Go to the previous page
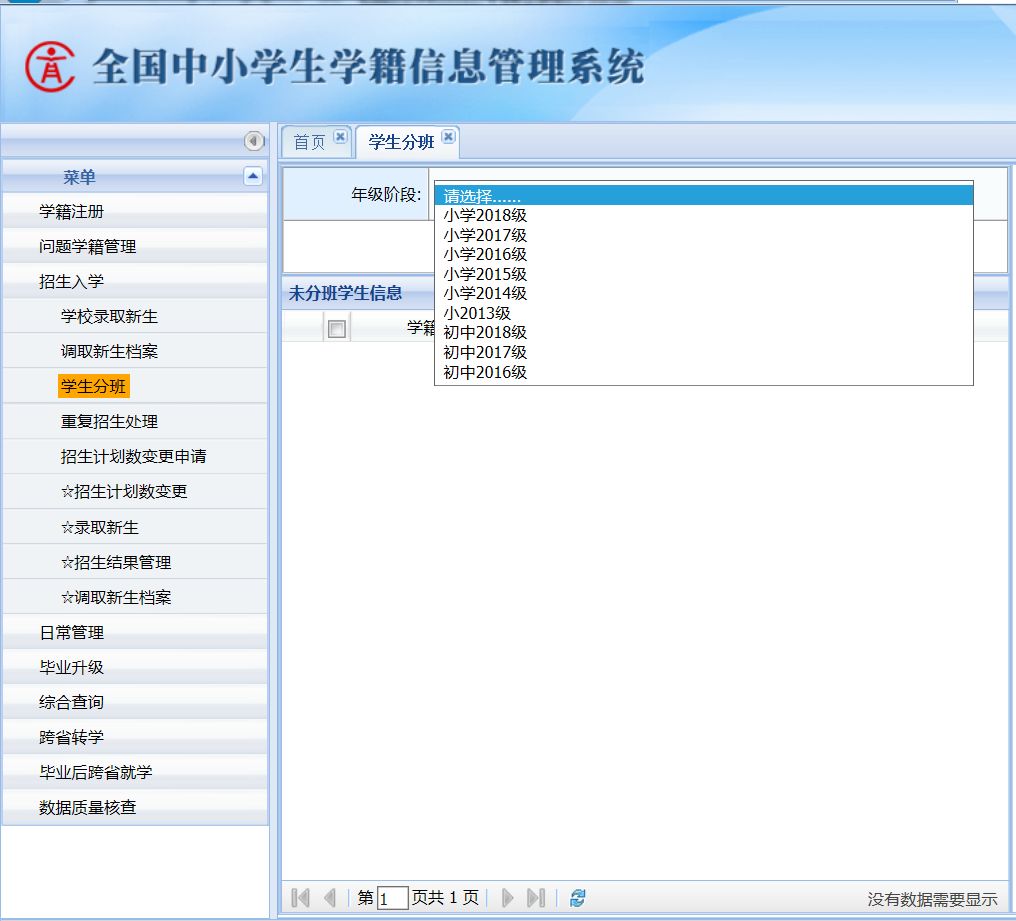Viewport: 1016px width, 921px height. click(330, 897)
